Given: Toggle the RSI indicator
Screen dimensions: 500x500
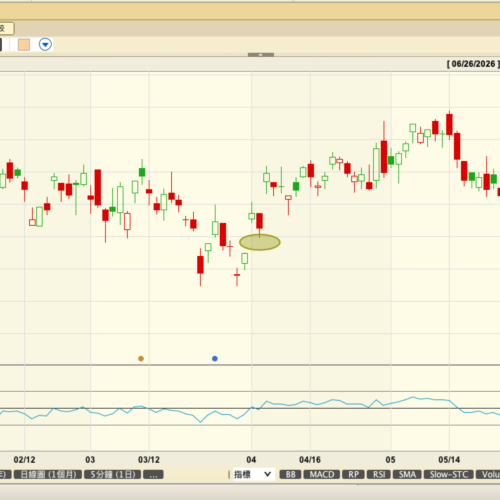Looking at the screenshot, I should 379,474.
